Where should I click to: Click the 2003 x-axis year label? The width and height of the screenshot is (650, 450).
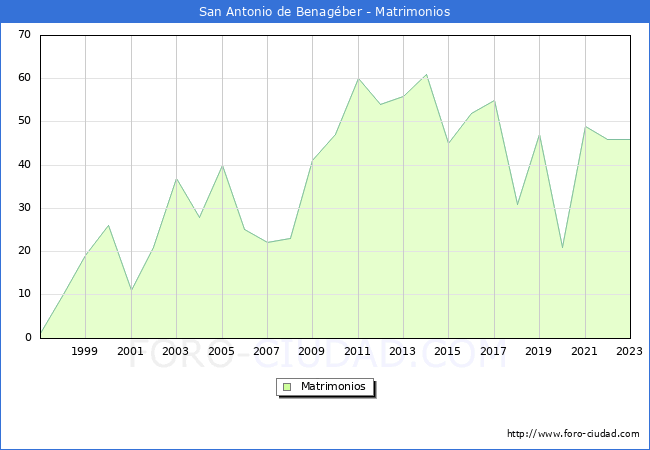[x=176, y=351]
